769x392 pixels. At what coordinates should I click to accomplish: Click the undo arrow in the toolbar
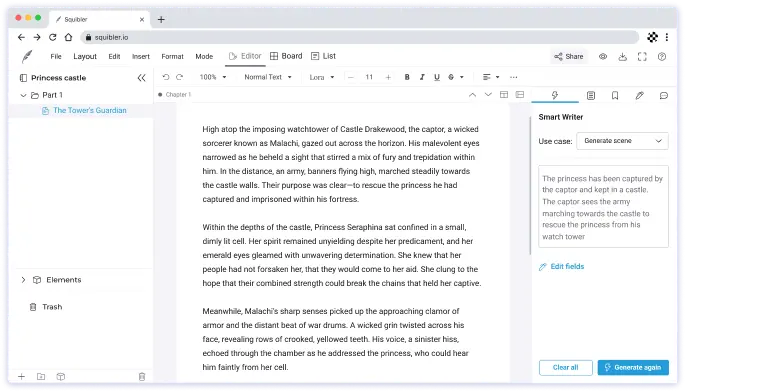166,77
